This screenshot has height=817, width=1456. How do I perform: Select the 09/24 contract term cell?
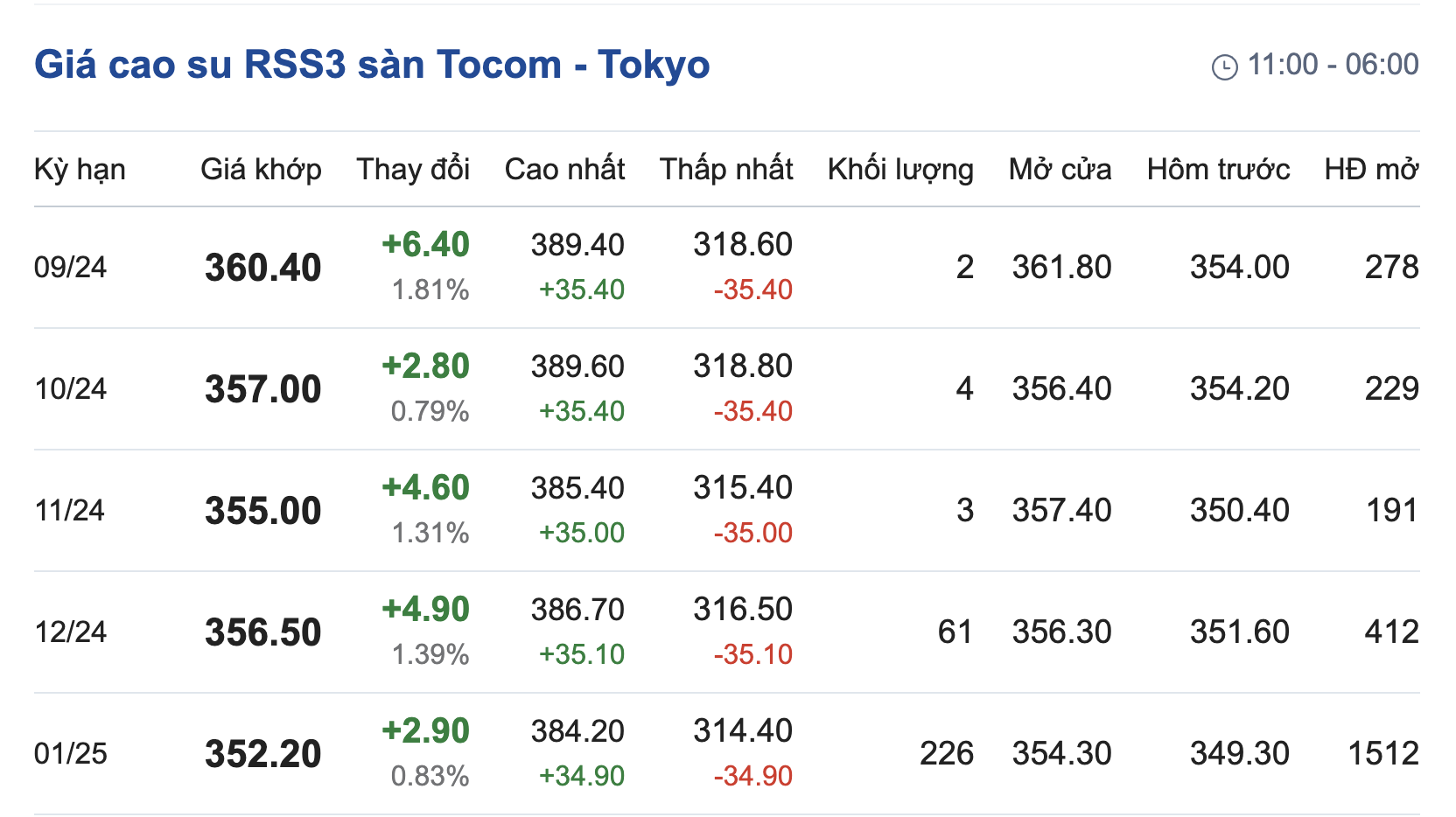pos(70,267)
